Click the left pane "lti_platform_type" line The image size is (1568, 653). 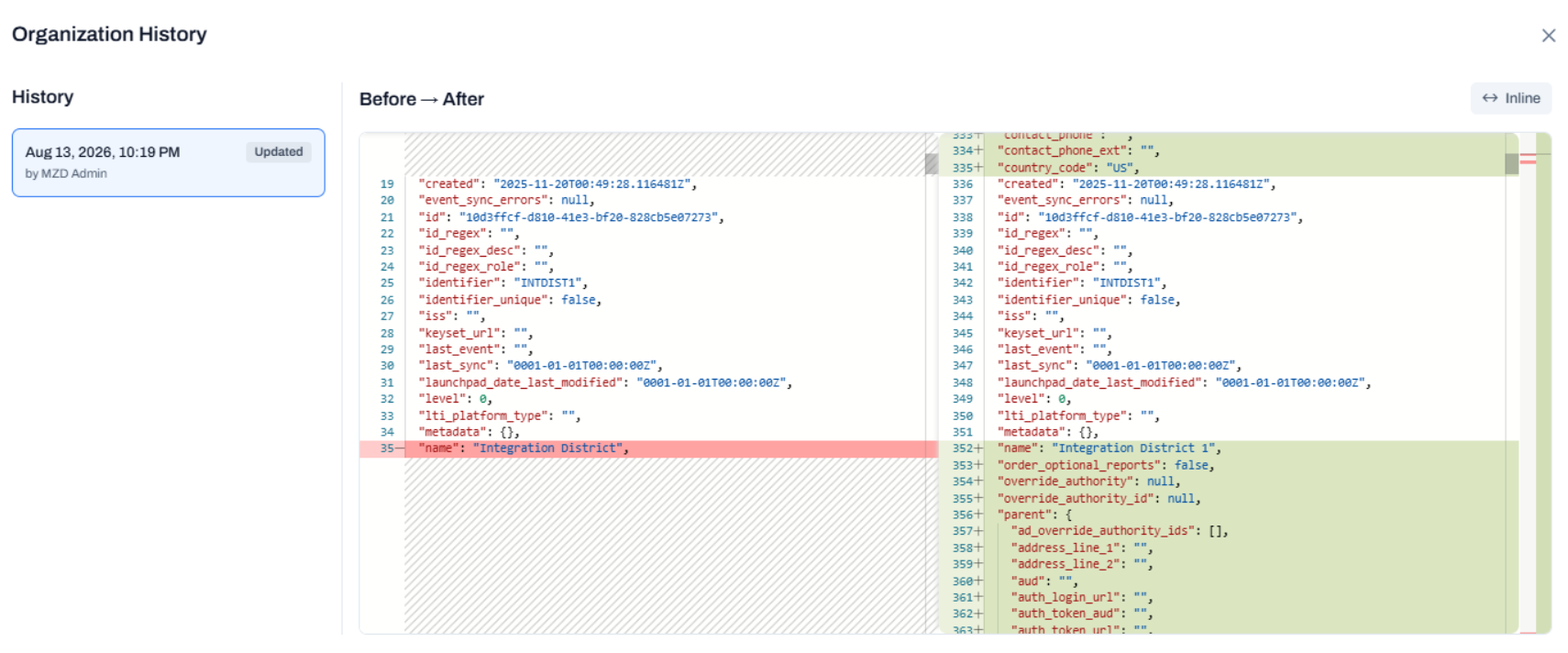coord(499,415)
